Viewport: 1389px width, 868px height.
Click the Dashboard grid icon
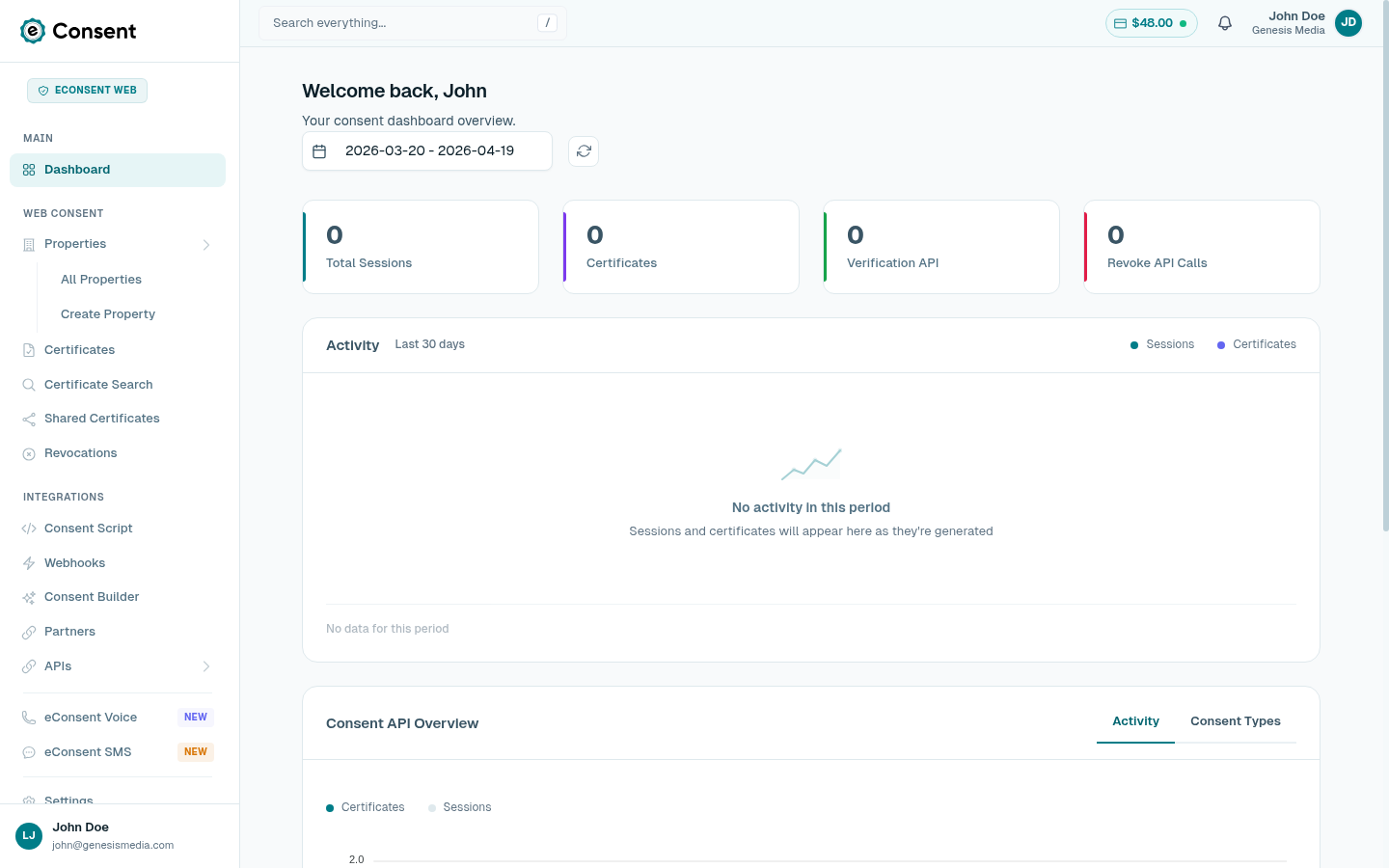point(29,170)
